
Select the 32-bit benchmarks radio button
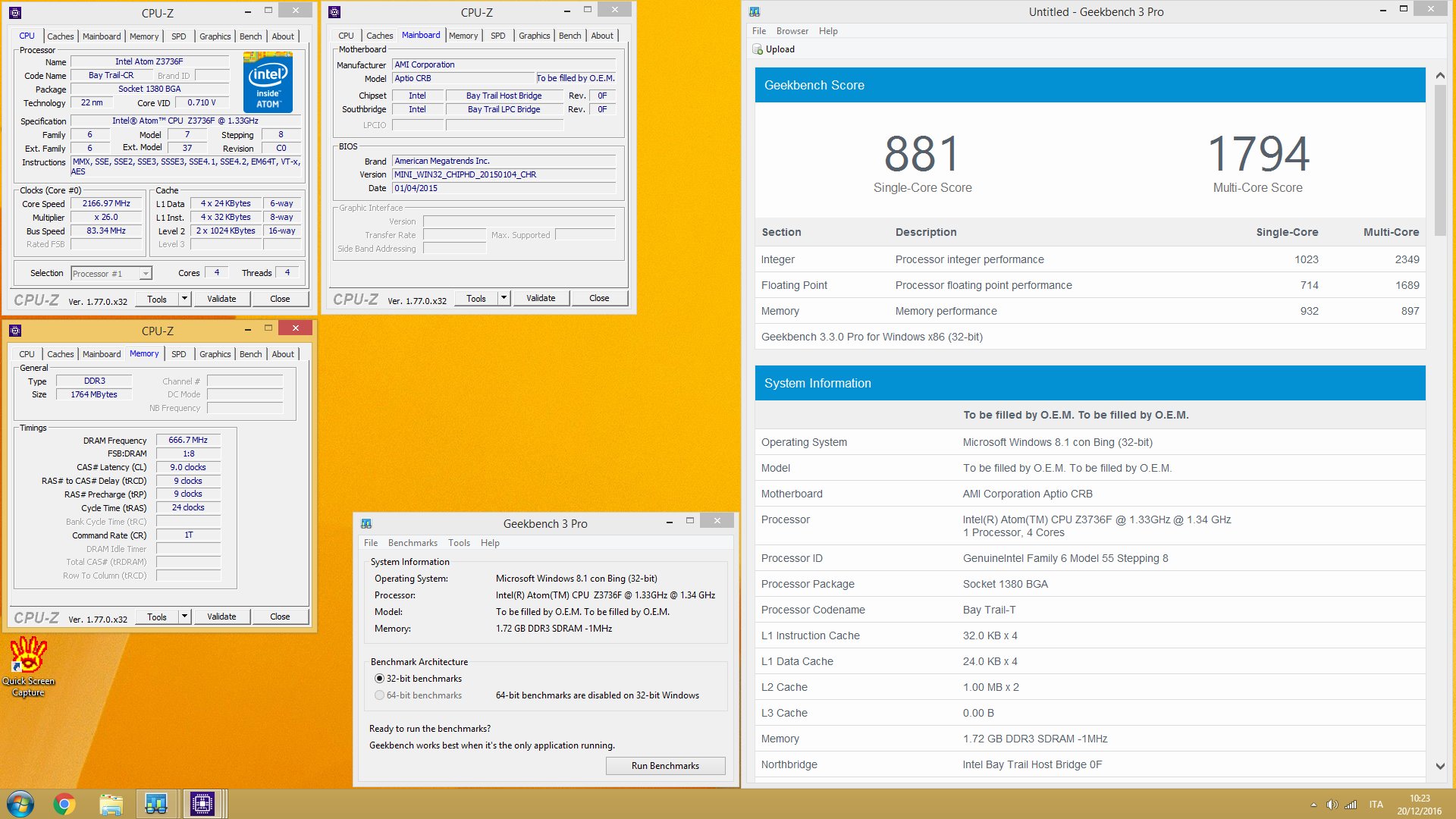379,679
